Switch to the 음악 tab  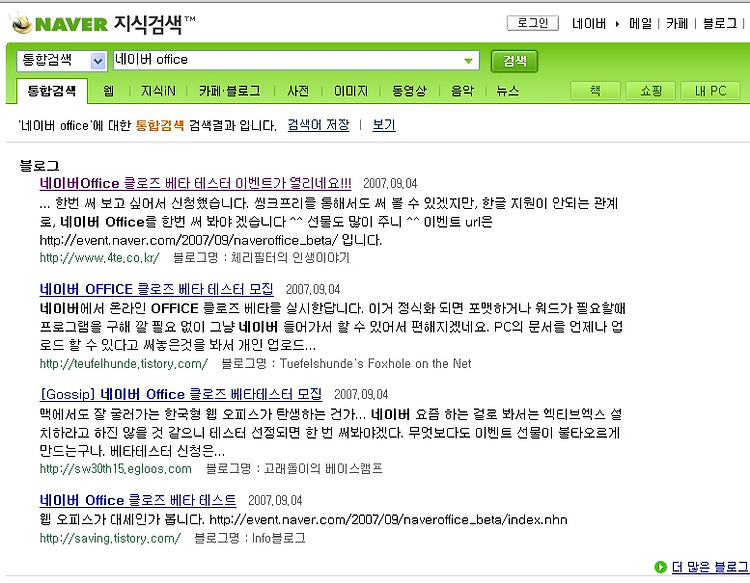tap(462, 91)
